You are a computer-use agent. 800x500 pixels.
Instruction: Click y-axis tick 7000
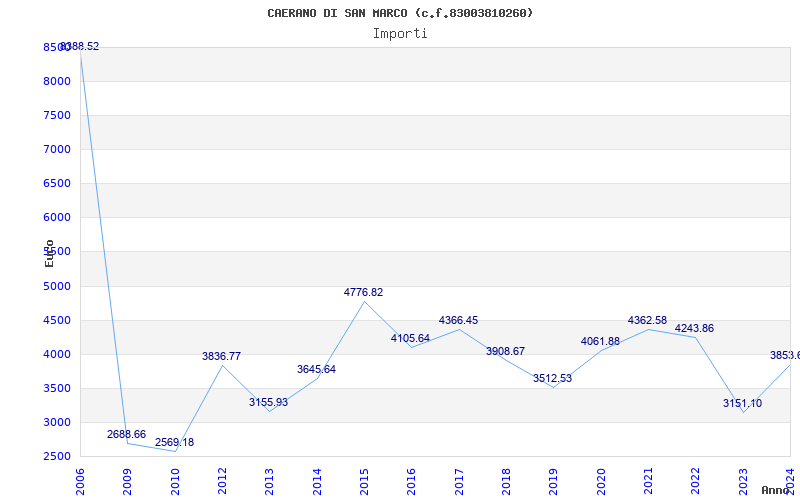click(57, 149)
